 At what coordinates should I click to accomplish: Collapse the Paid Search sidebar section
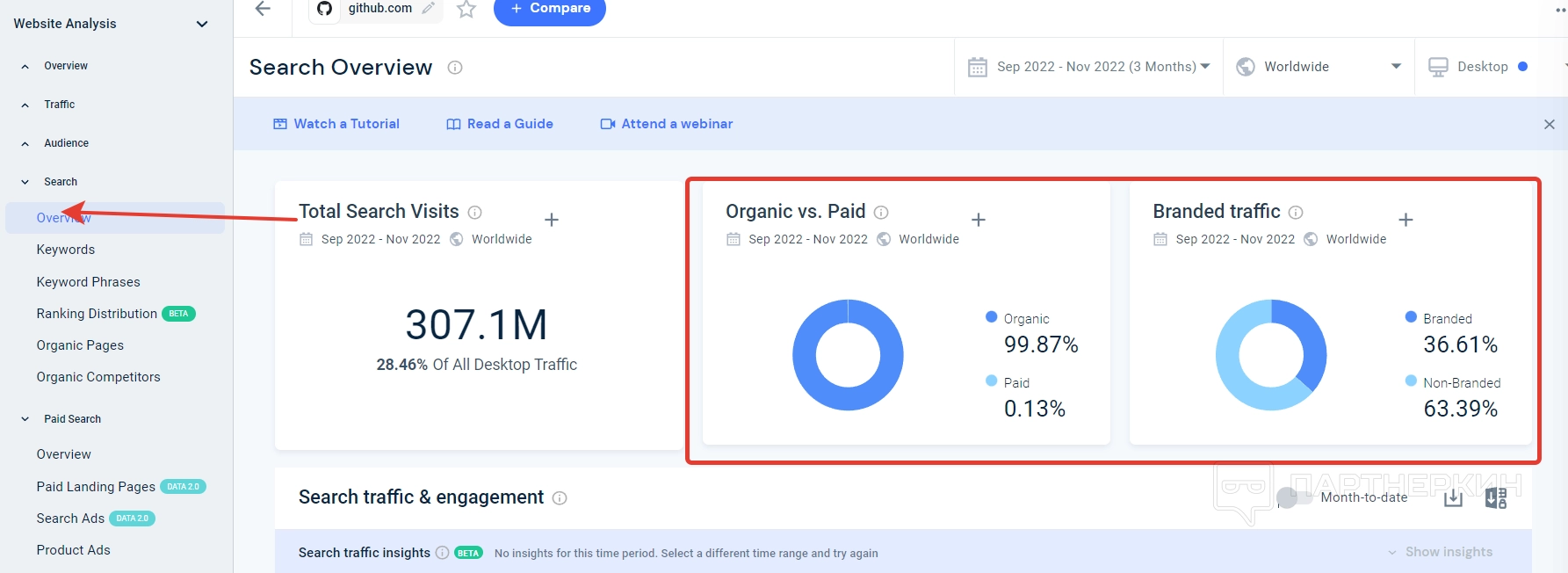click(25, 419)
